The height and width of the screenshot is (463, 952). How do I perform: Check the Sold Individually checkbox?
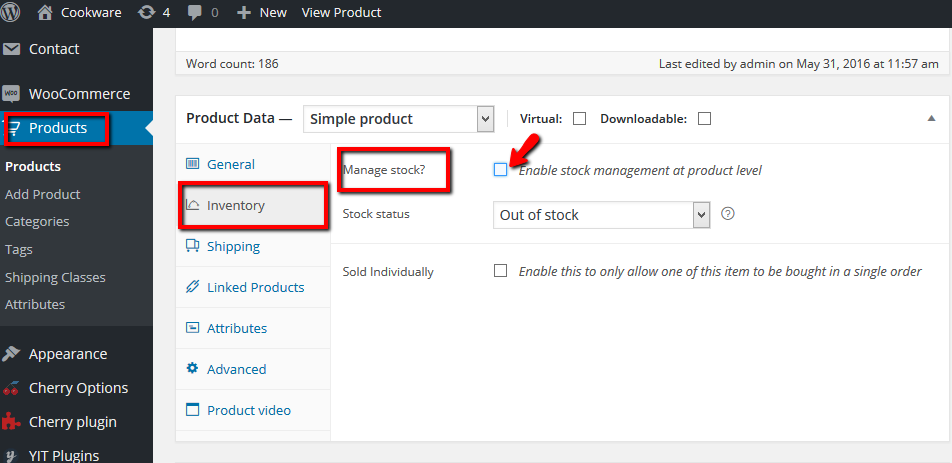click(x=500, y=271)
